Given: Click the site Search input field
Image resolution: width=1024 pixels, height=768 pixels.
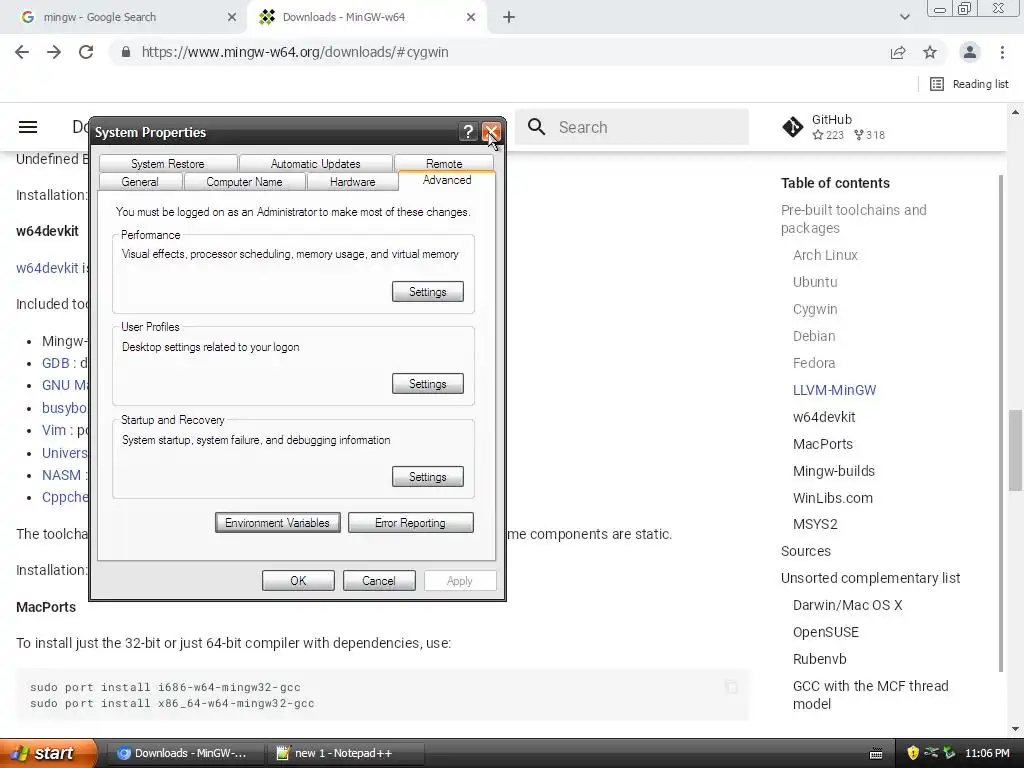Looking at the screenshot, I should point(632,127).
